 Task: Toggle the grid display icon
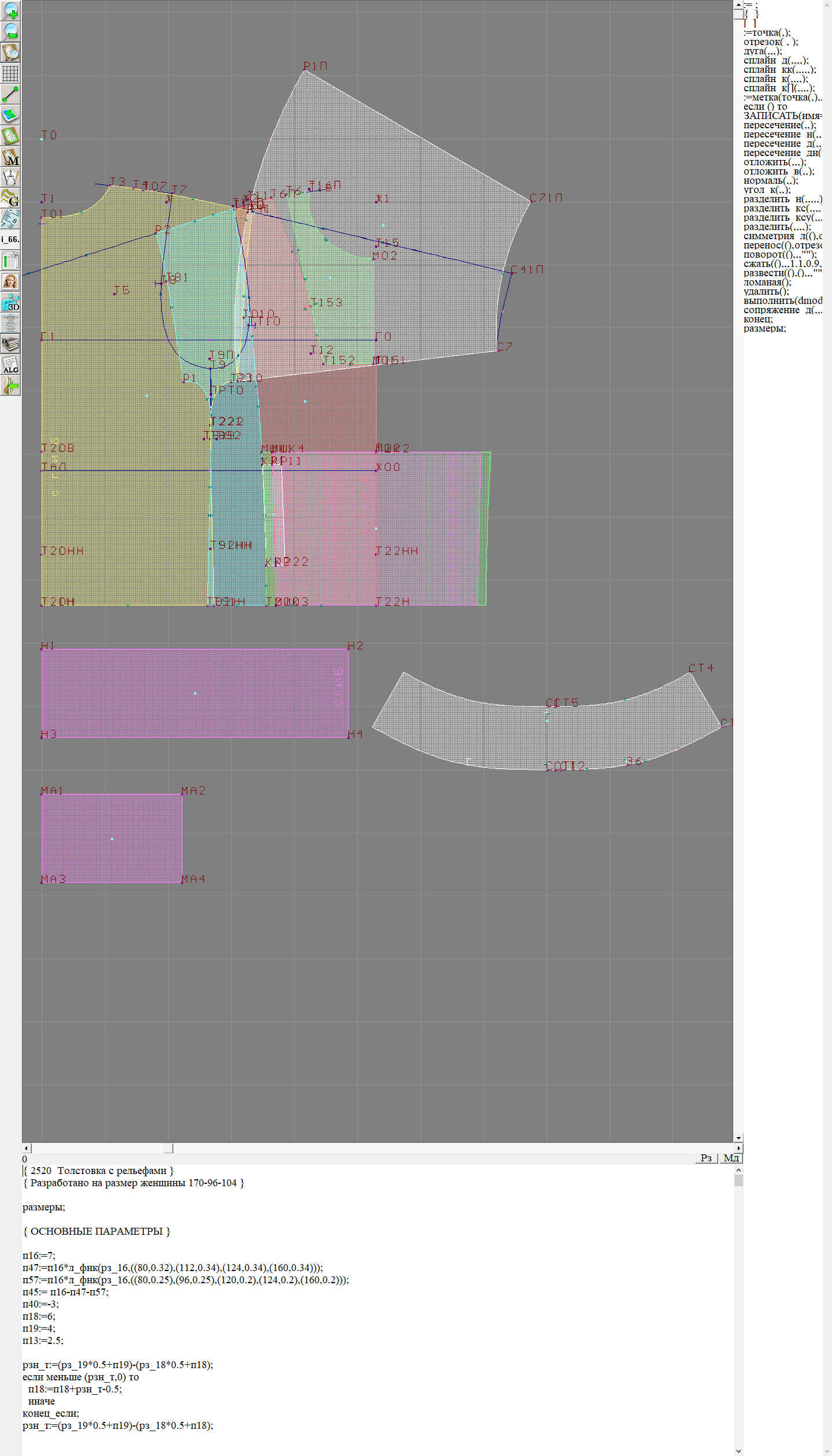pos(10,73)
